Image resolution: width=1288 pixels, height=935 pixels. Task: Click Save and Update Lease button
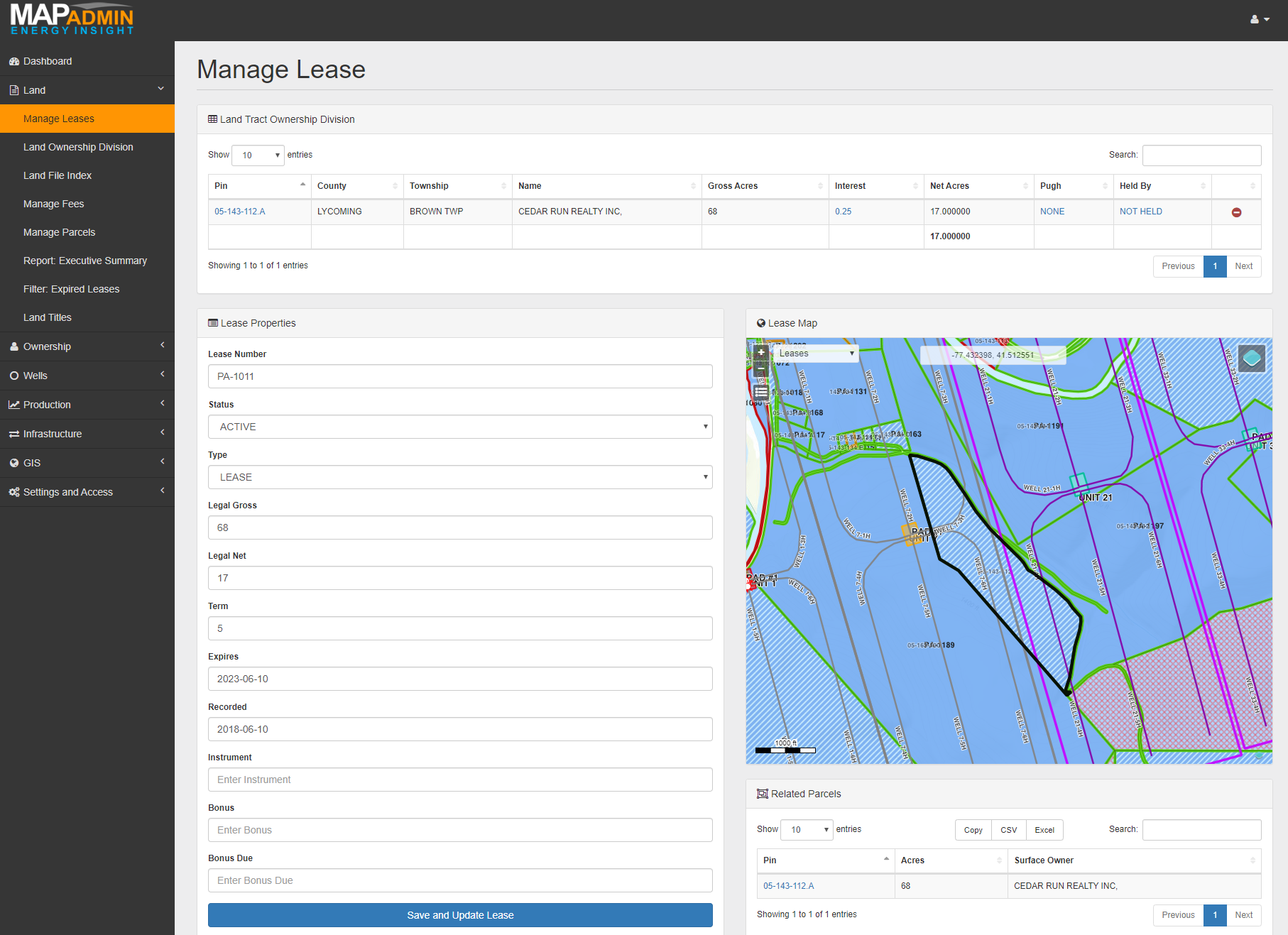coord(460,915)
